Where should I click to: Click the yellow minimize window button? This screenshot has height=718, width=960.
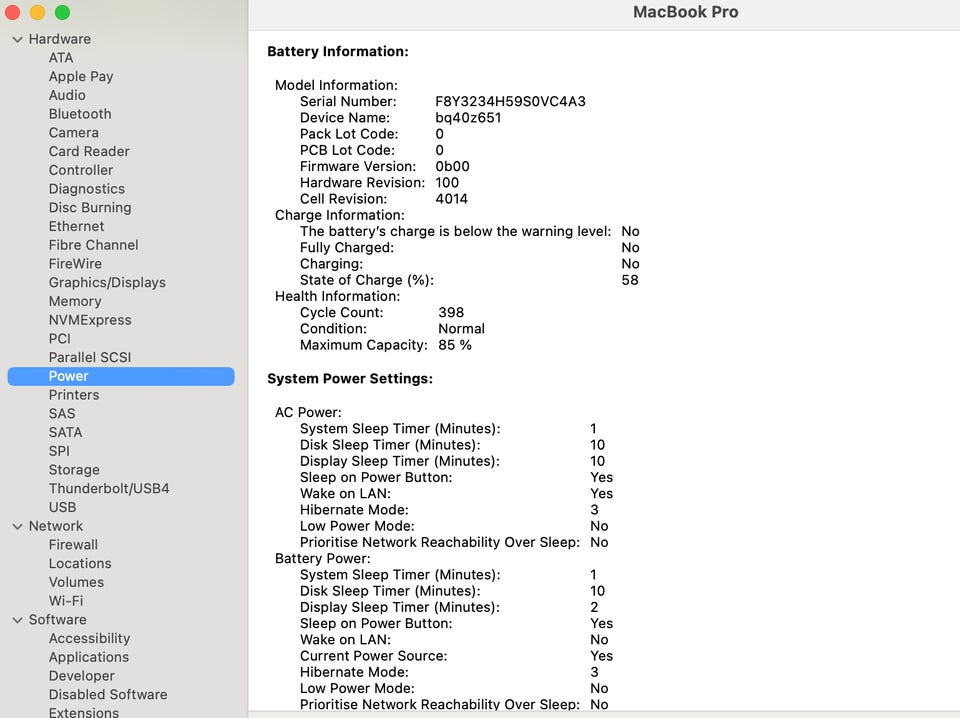(37, 12)
